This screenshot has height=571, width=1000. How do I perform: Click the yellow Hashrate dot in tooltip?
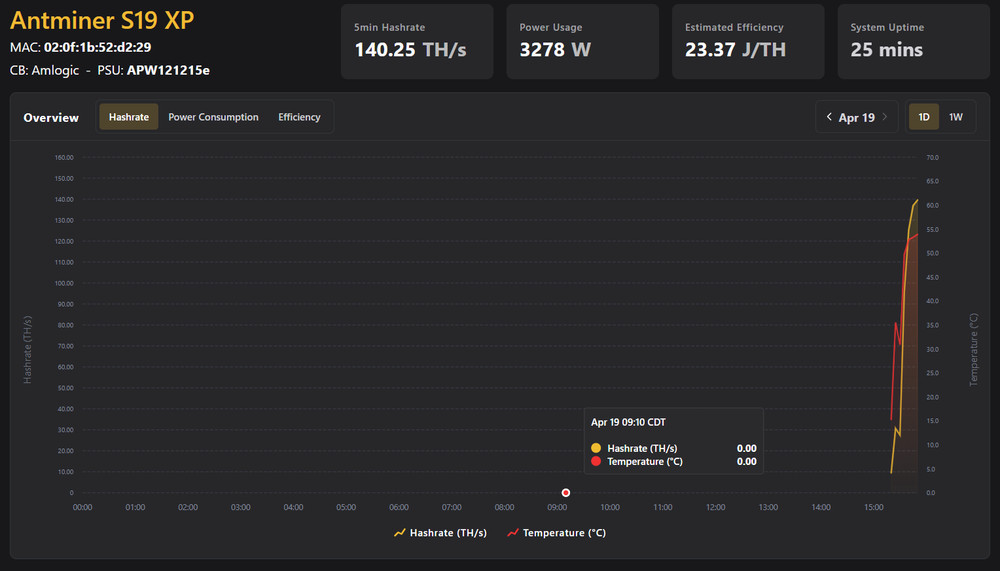596,448
